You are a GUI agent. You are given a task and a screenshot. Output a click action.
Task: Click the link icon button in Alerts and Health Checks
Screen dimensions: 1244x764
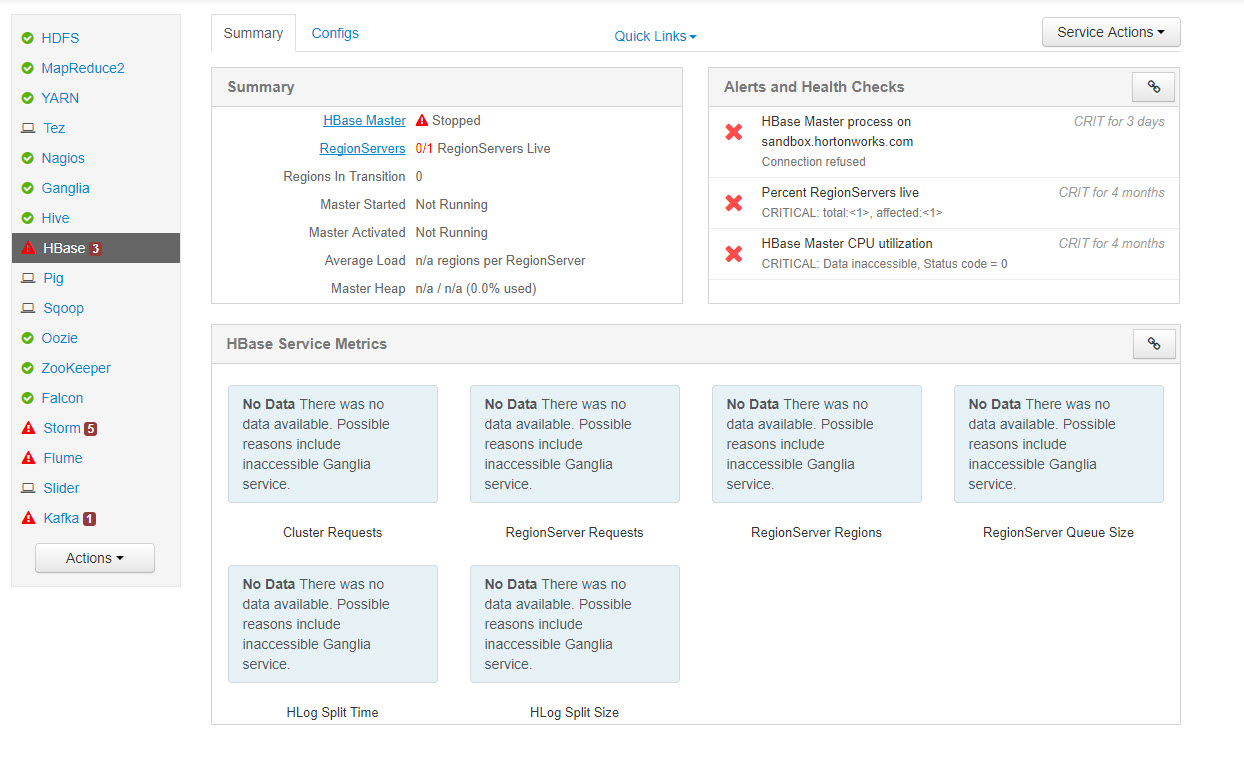1153,87
